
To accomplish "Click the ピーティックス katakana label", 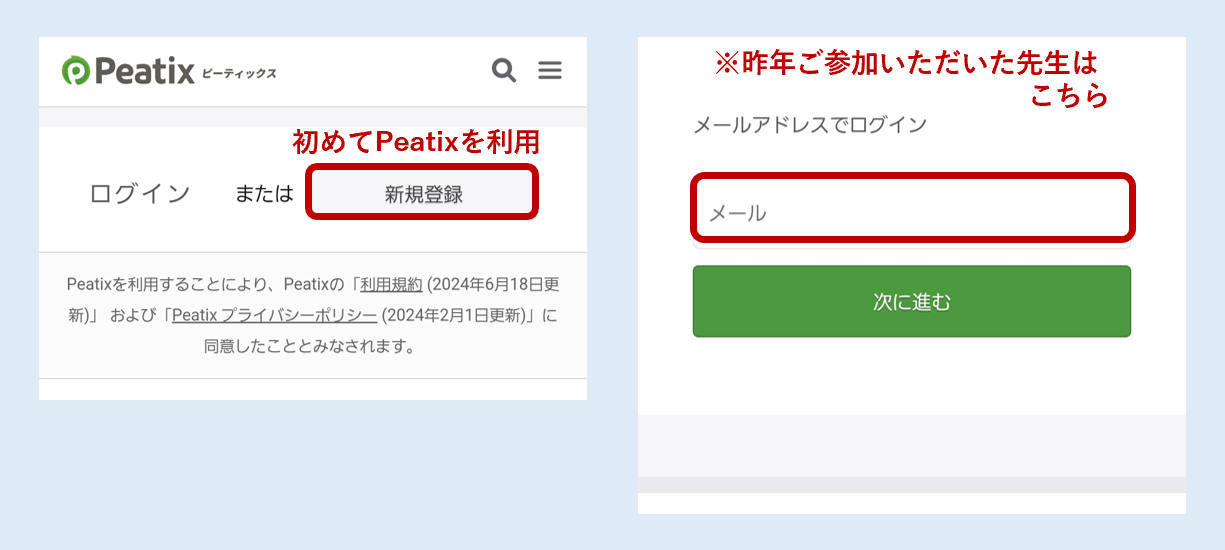I will click(x=238, y=73).
